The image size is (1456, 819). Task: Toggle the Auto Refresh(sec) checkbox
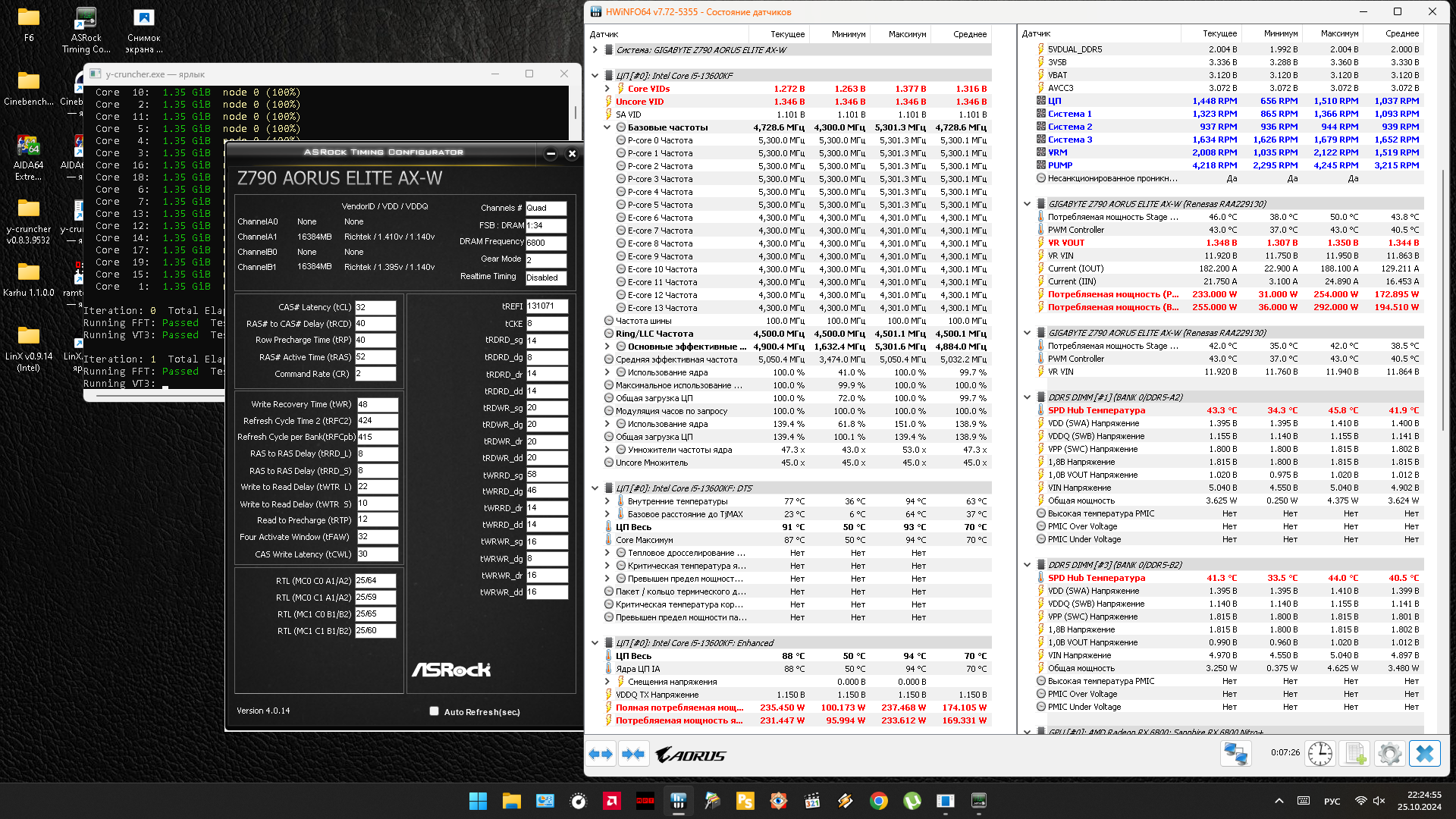click(434, 711)
